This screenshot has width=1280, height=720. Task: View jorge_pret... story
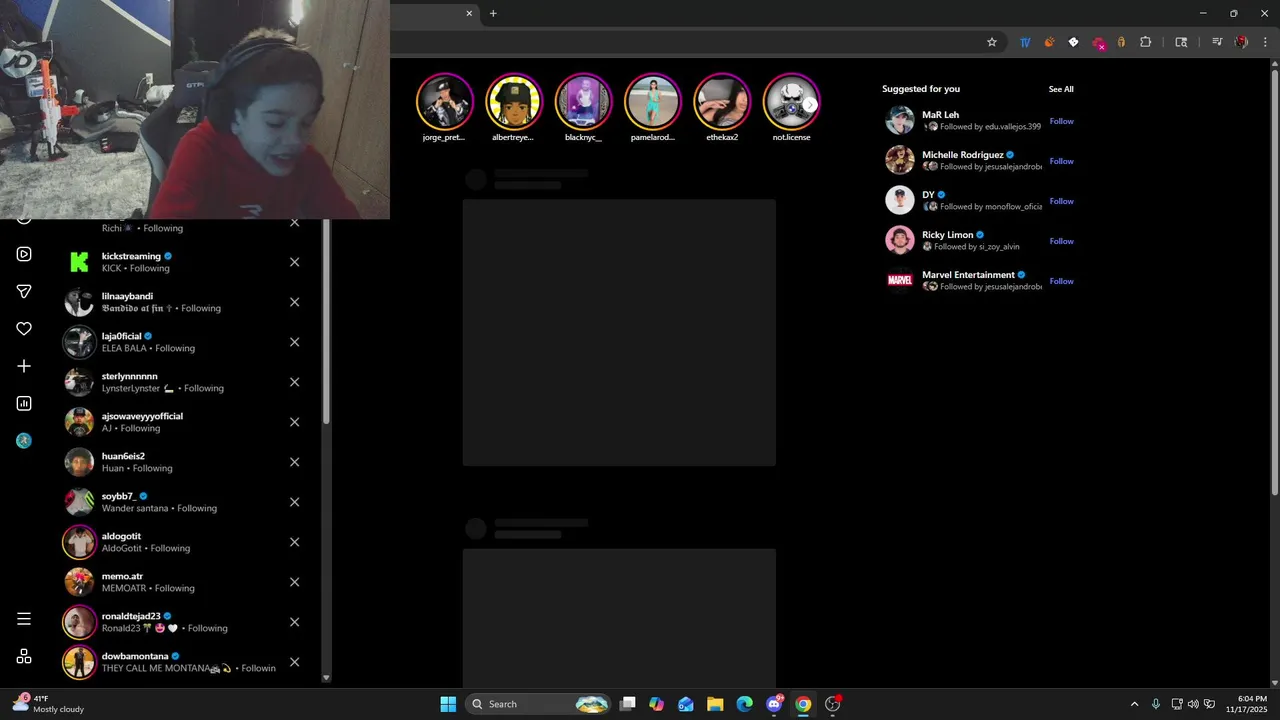pos(444,102)
